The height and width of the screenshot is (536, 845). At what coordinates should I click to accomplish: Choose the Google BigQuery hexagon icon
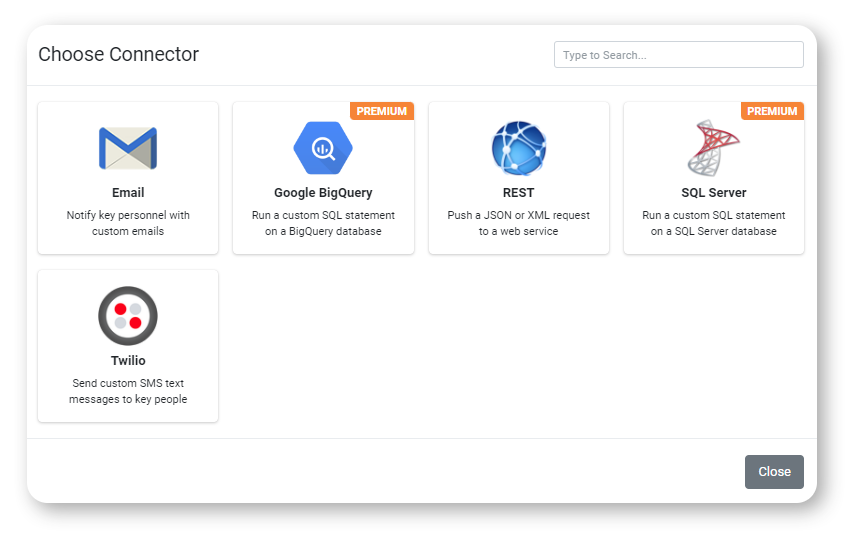323,148
